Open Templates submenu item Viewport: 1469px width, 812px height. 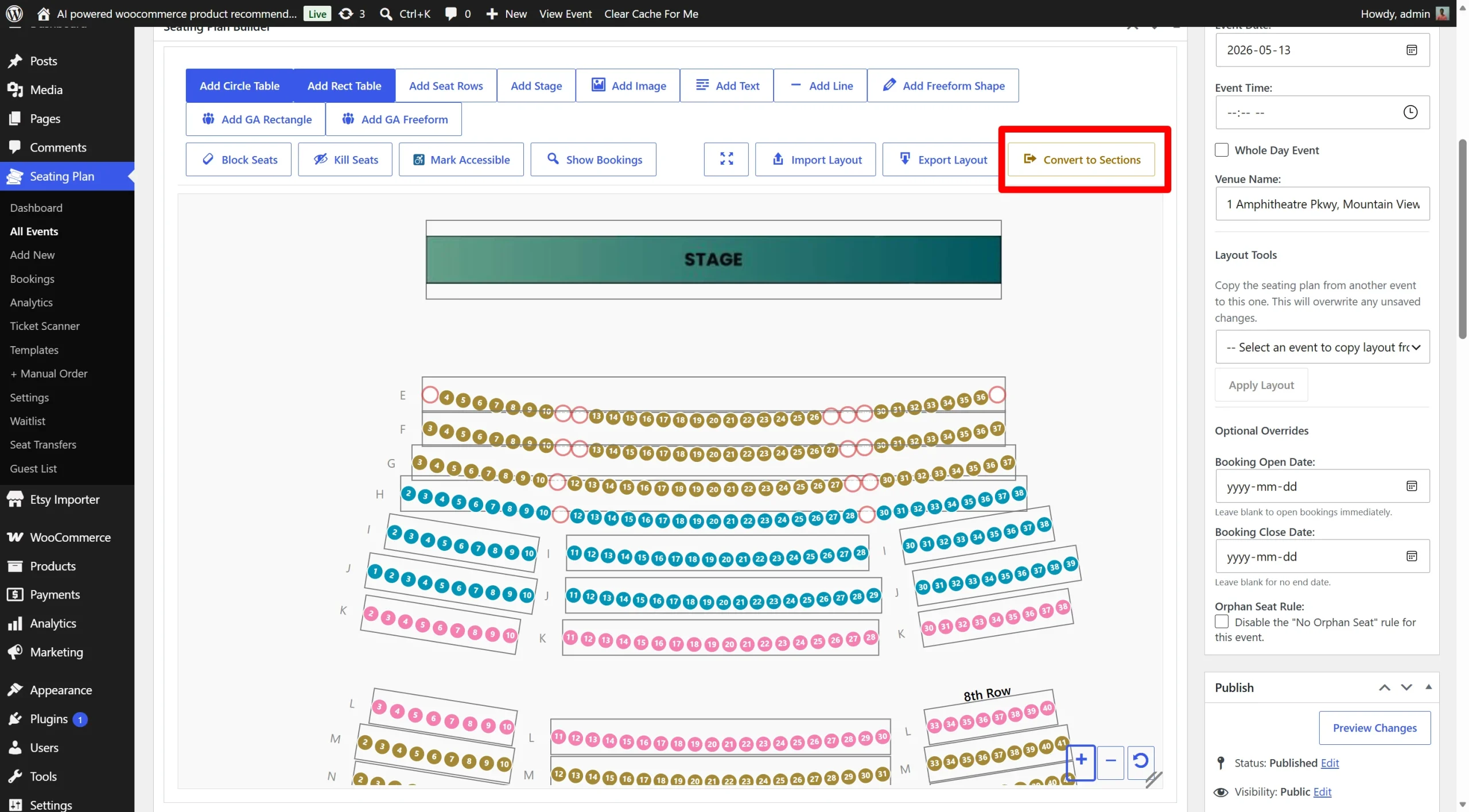[x=34, y=350]
